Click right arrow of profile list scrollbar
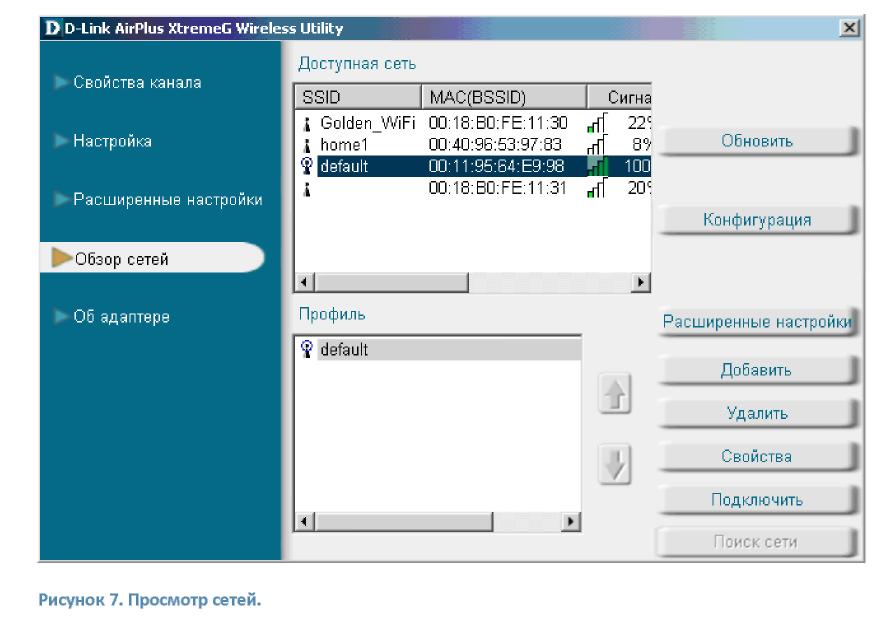The width and height of the screenshot is (872, 619). (571, 522)
